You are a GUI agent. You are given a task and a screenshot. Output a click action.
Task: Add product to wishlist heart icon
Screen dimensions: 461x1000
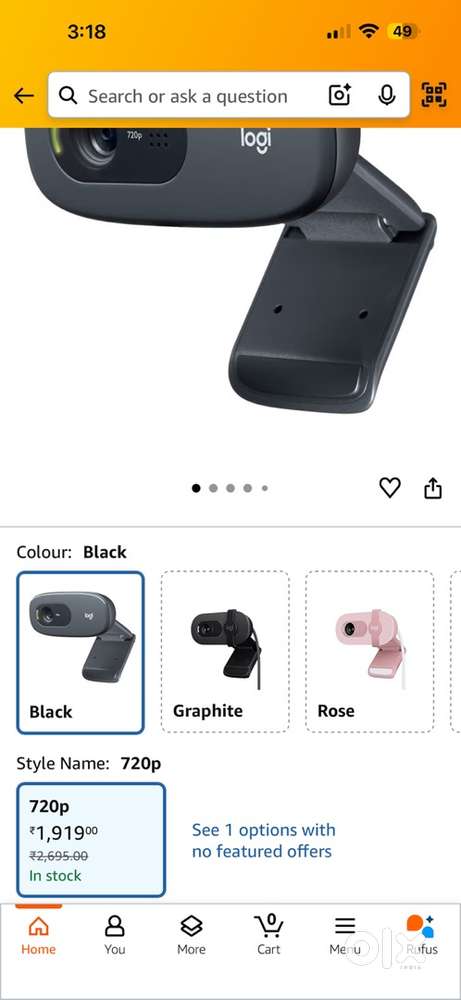click(390, 488)
